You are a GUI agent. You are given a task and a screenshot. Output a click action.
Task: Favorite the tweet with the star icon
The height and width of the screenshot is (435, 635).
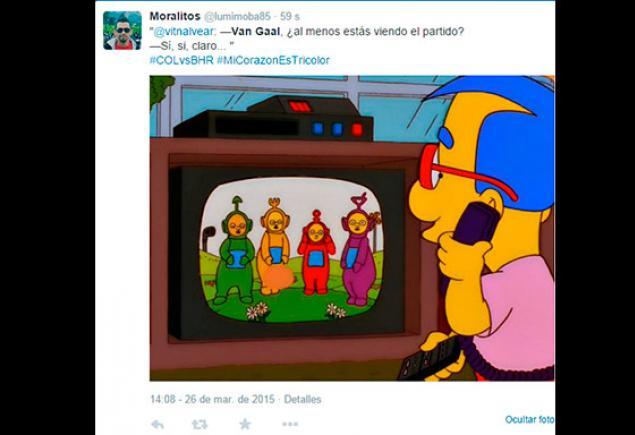click(x=245, y=424)
